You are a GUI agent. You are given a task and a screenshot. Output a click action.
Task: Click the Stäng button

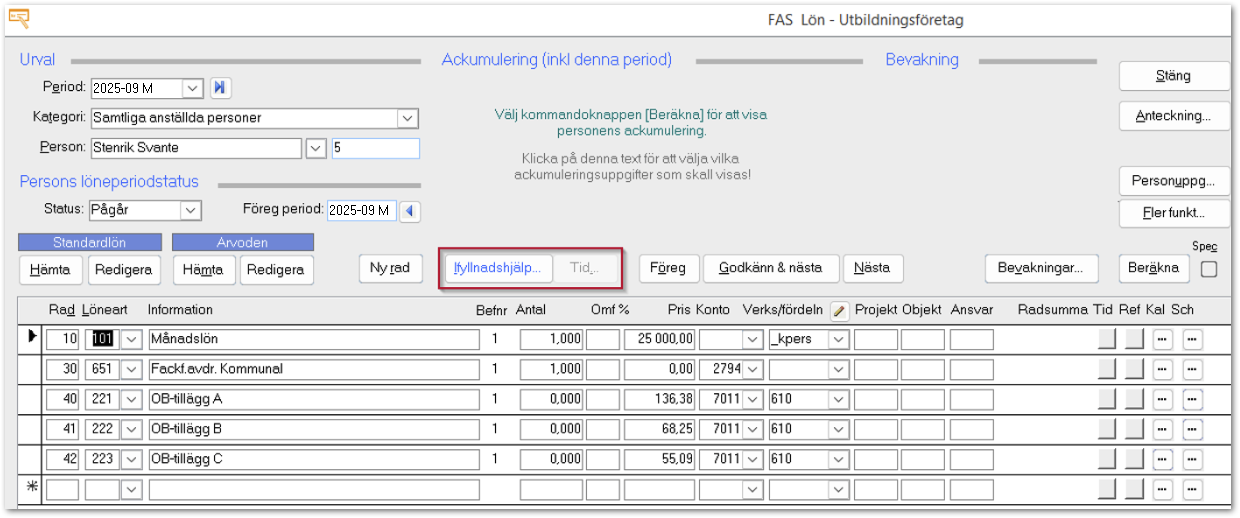(x=1173, y=76)
